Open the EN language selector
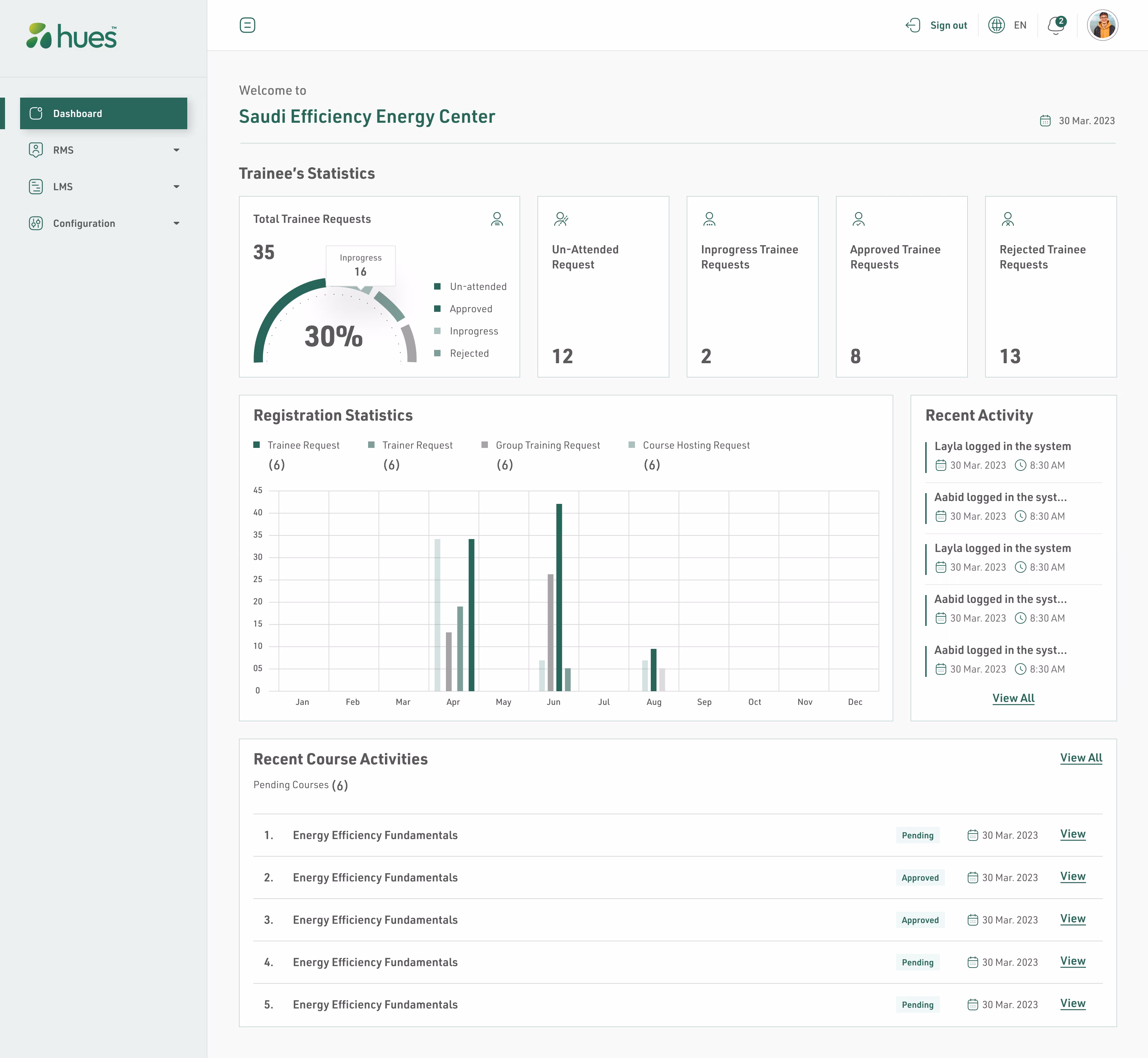1148x1058 pixels. point(1020,25)
